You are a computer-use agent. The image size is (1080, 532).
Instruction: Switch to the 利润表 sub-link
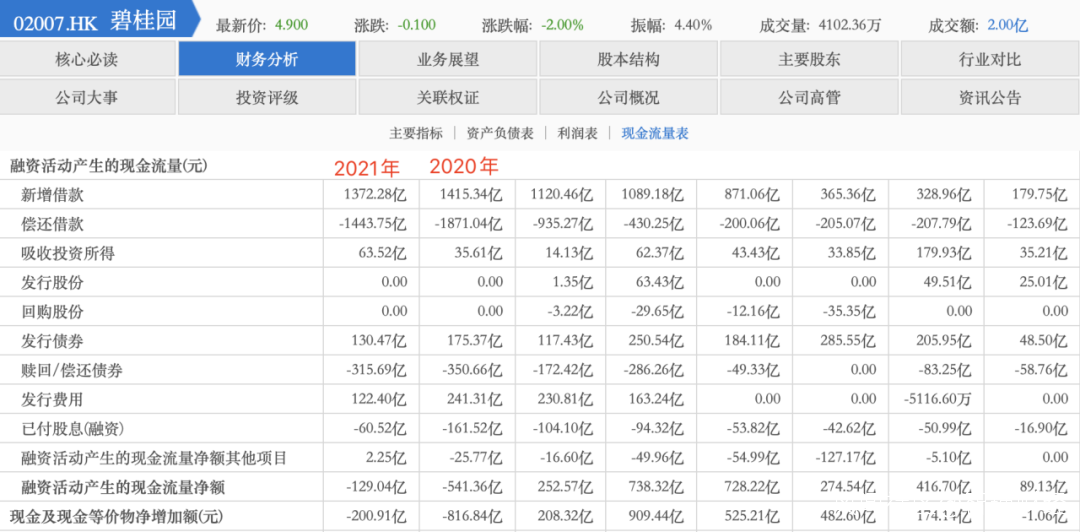pos(577,134)
